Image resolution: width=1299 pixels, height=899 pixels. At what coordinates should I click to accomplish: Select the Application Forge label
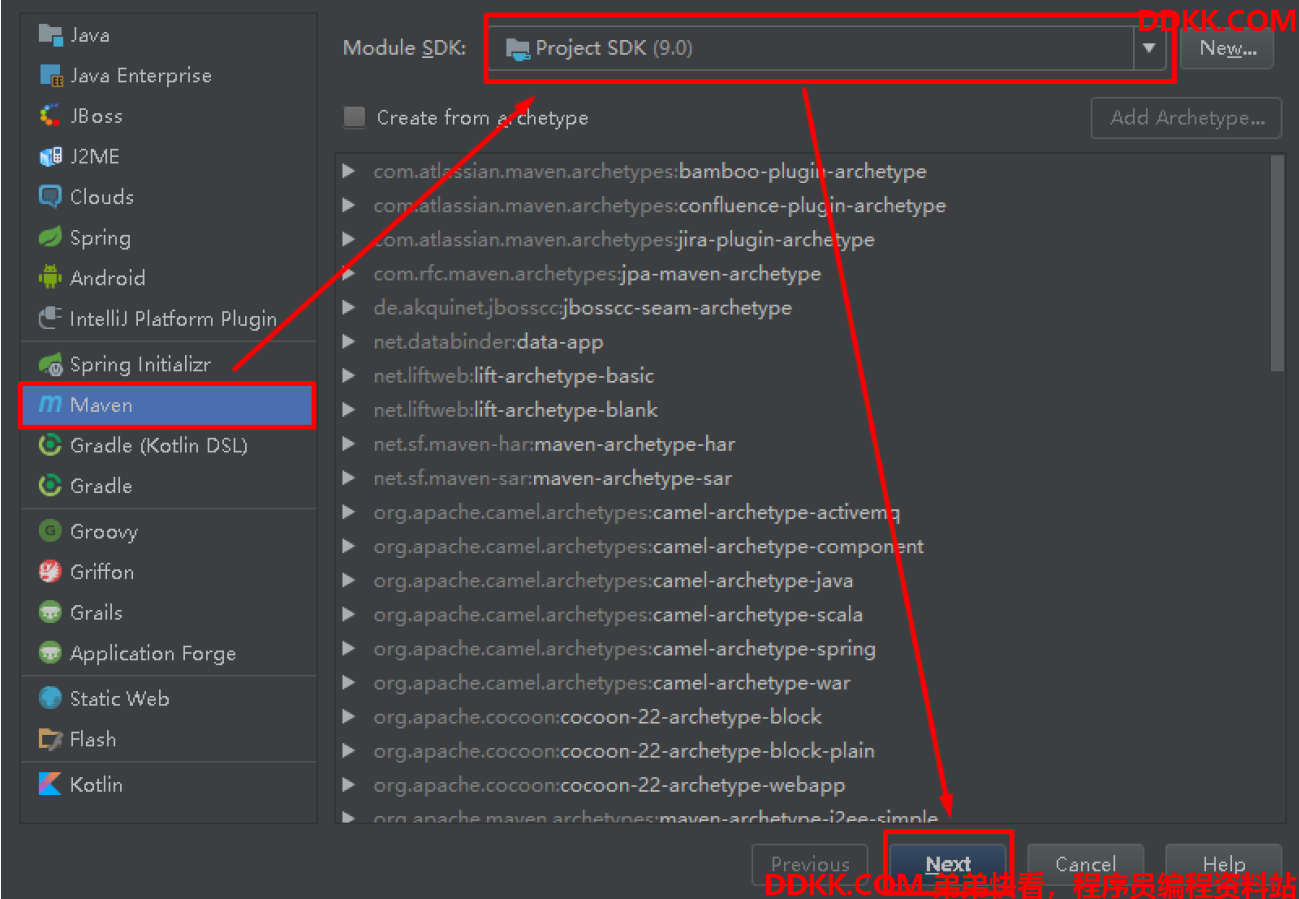pyautogui.click(x=153, y=654)
